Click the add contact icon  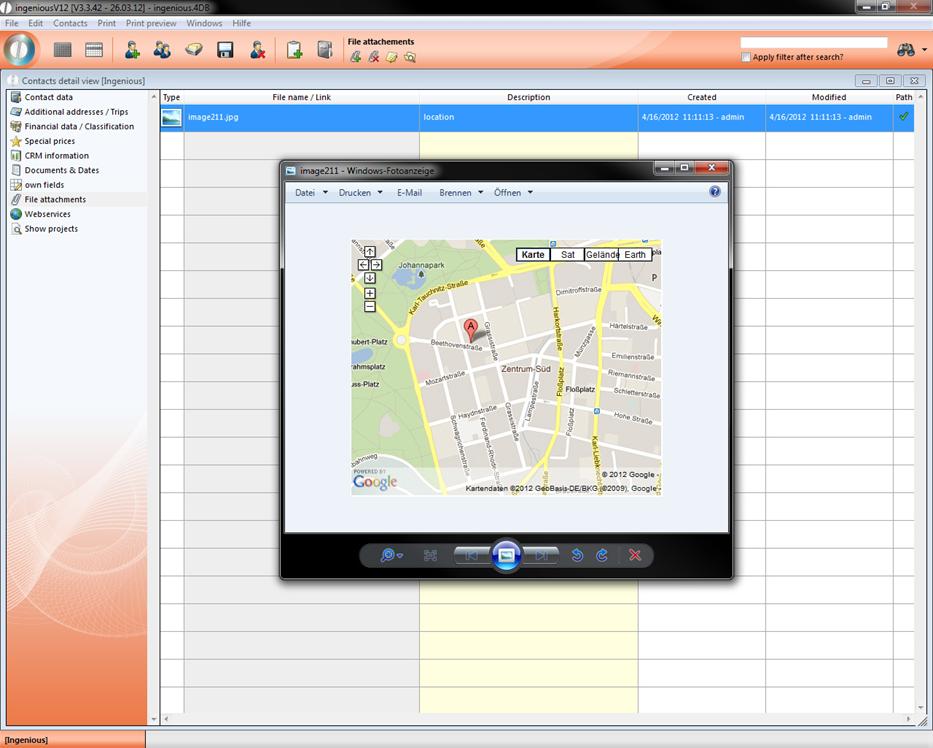(x=131, y=50)
